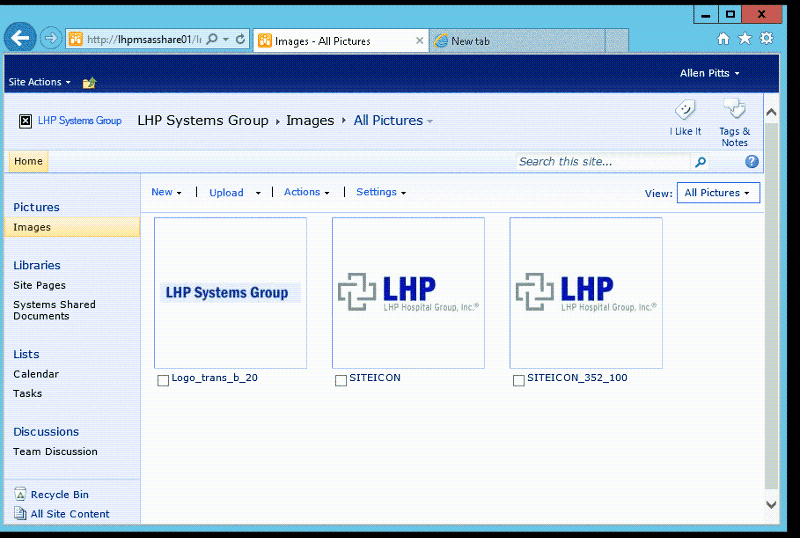Screen dimensions: 800x538
Task: Open the SITEICON file name link
Action: [374, 378]
